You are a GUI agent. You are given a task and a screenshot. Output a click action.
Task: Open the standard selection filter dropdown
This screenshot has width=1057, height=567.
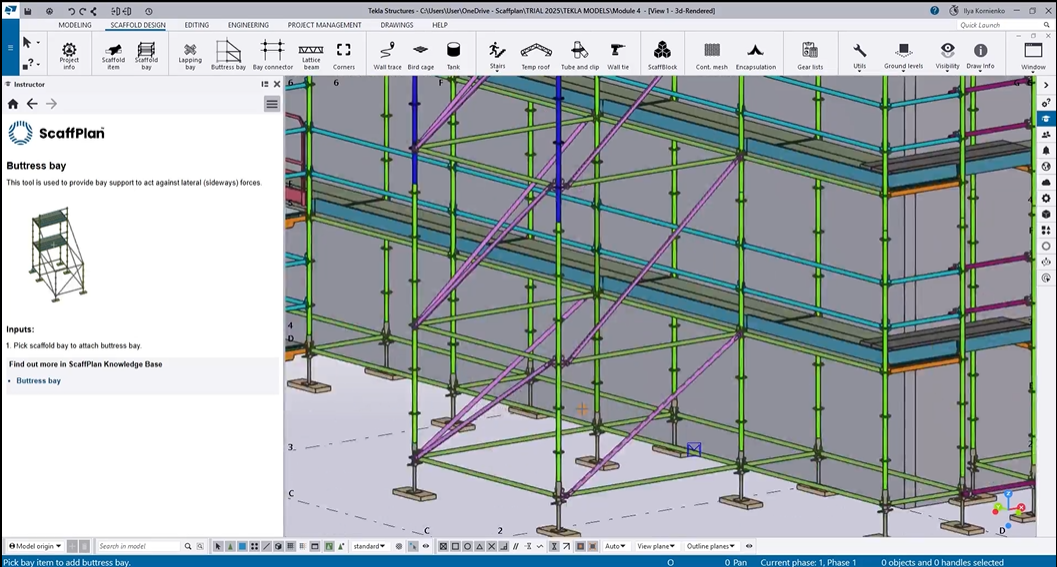369,546
